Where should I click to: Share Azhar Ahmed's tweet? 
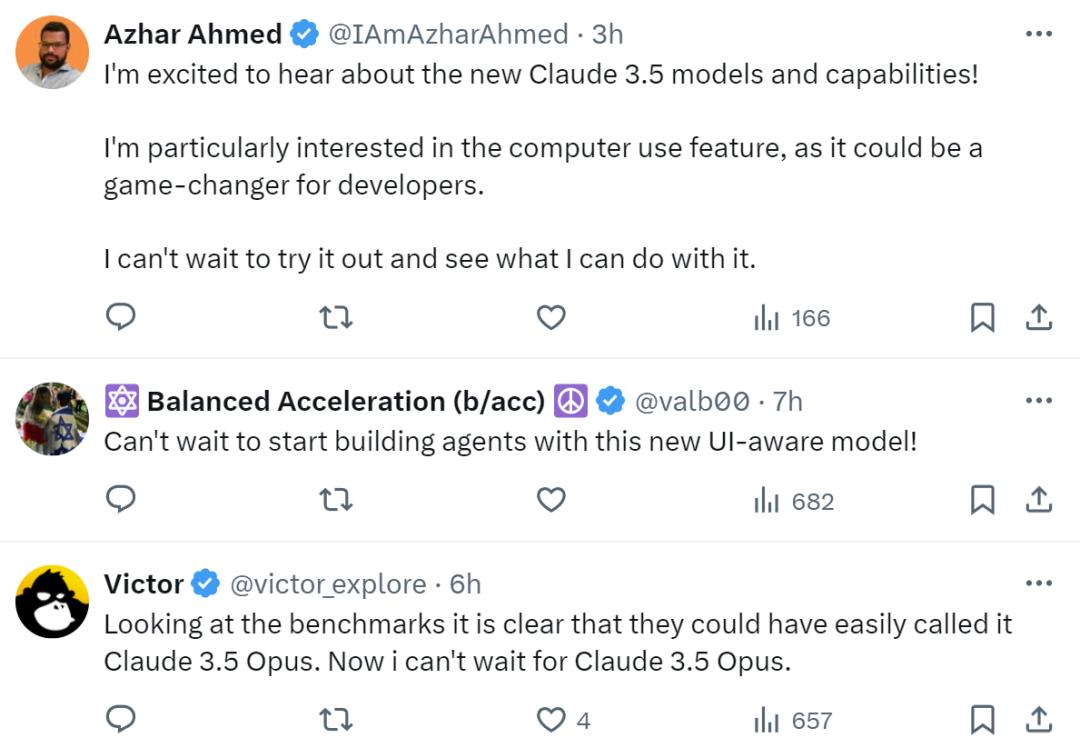[x=1039, y=318]
